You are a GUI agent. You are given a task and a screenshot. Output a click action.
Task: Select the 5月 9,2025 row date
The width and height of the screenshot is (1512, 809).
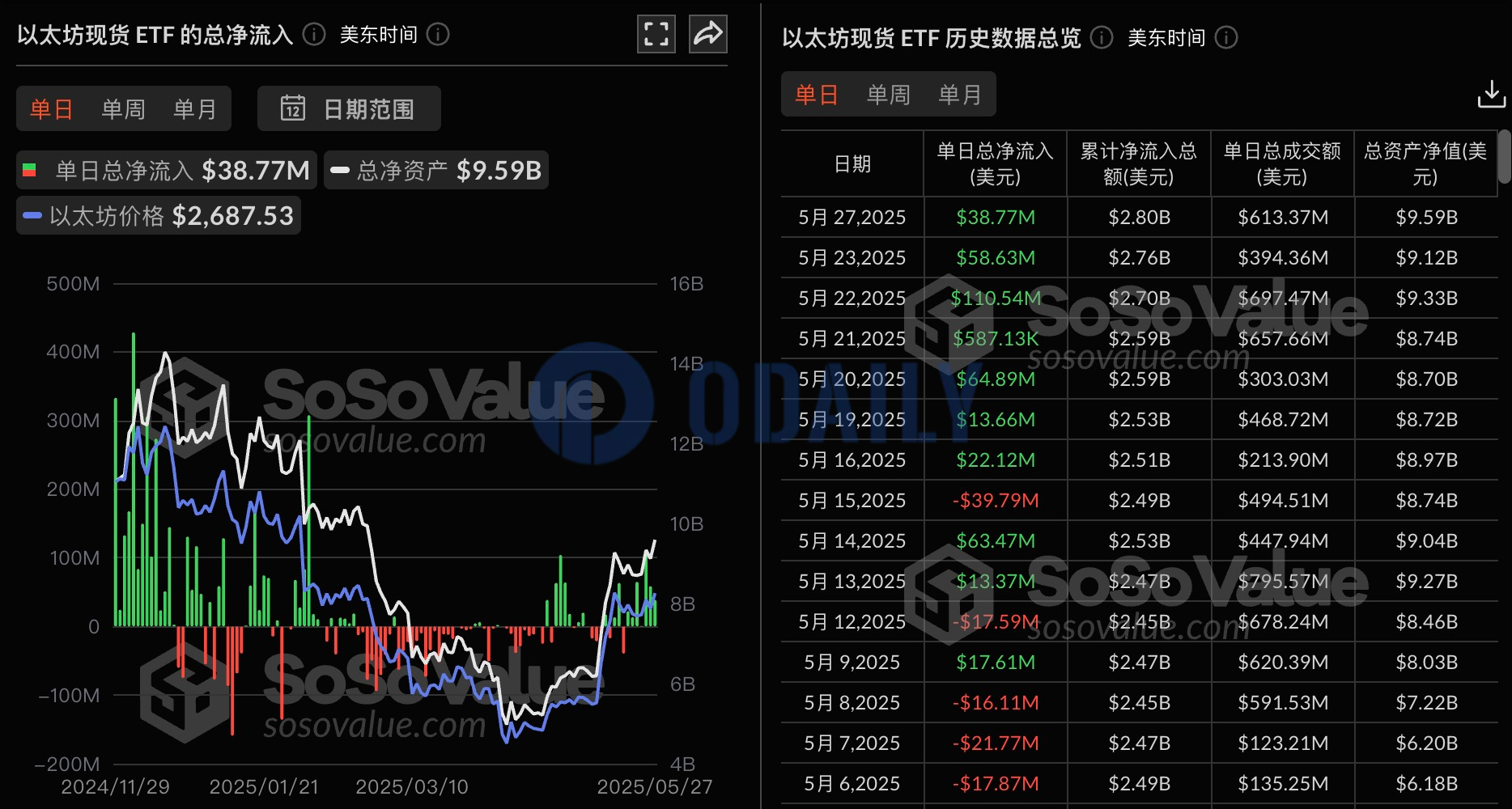[x=852, y=662]
